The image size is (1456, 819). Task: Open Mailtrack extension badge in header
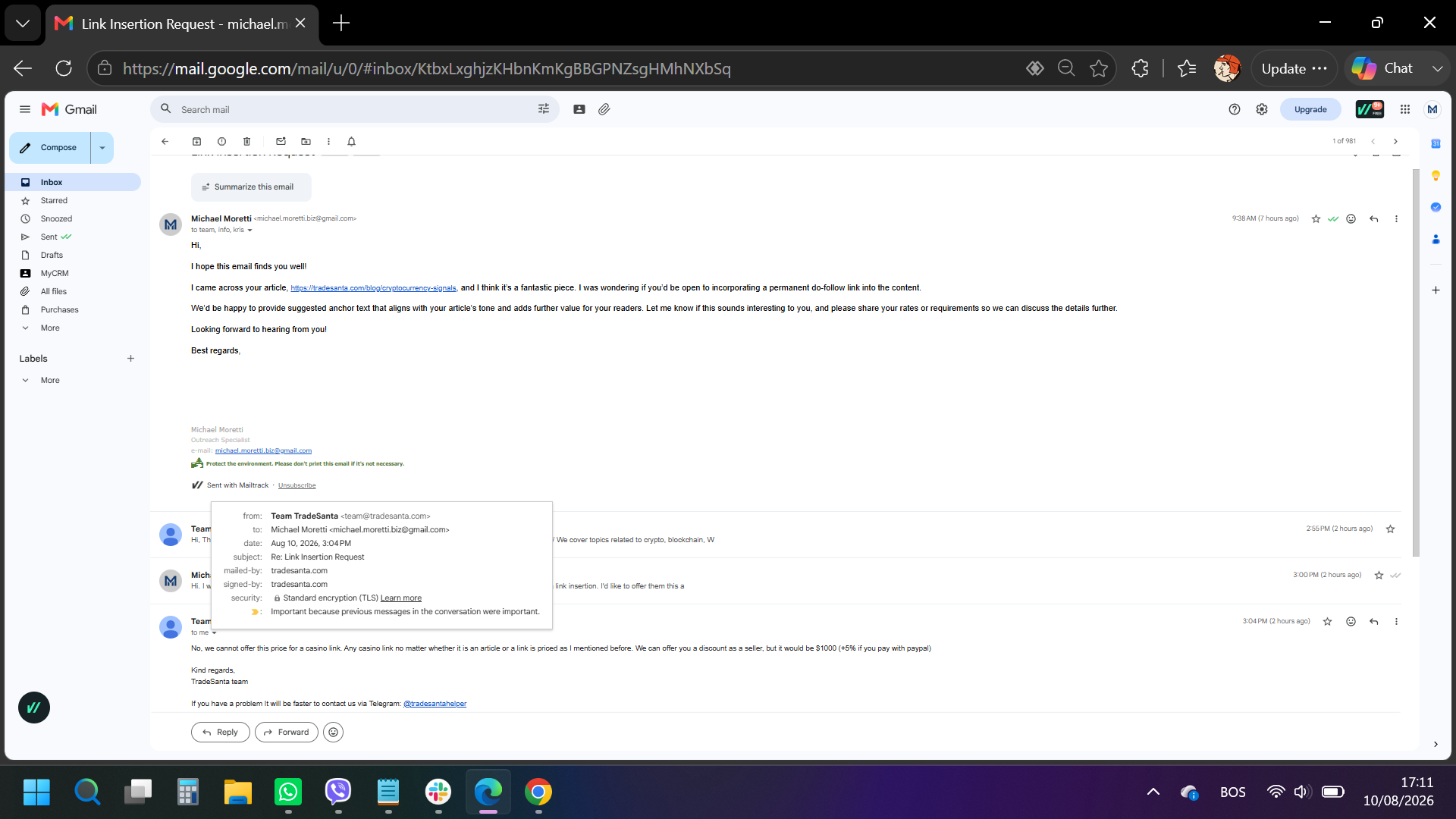click(x=1370, y=109)
